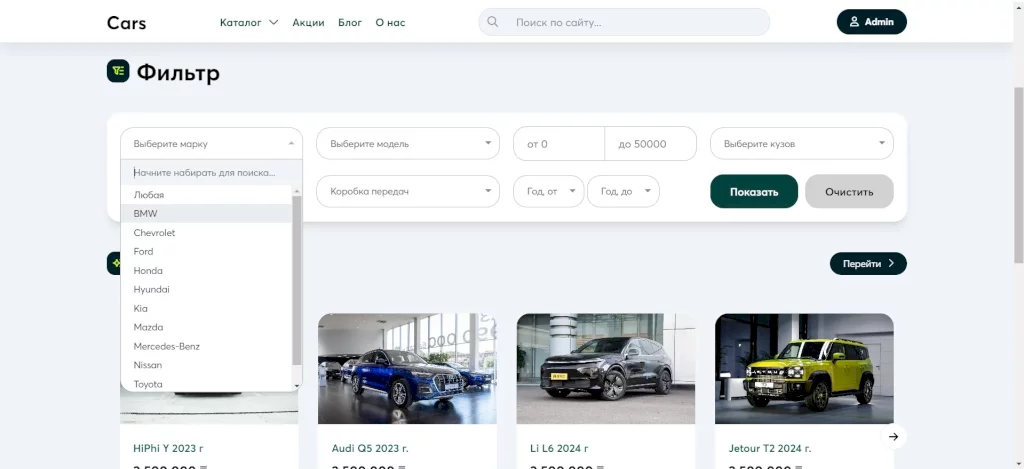Open the Коробка передач dropdown

coord(408,191)
